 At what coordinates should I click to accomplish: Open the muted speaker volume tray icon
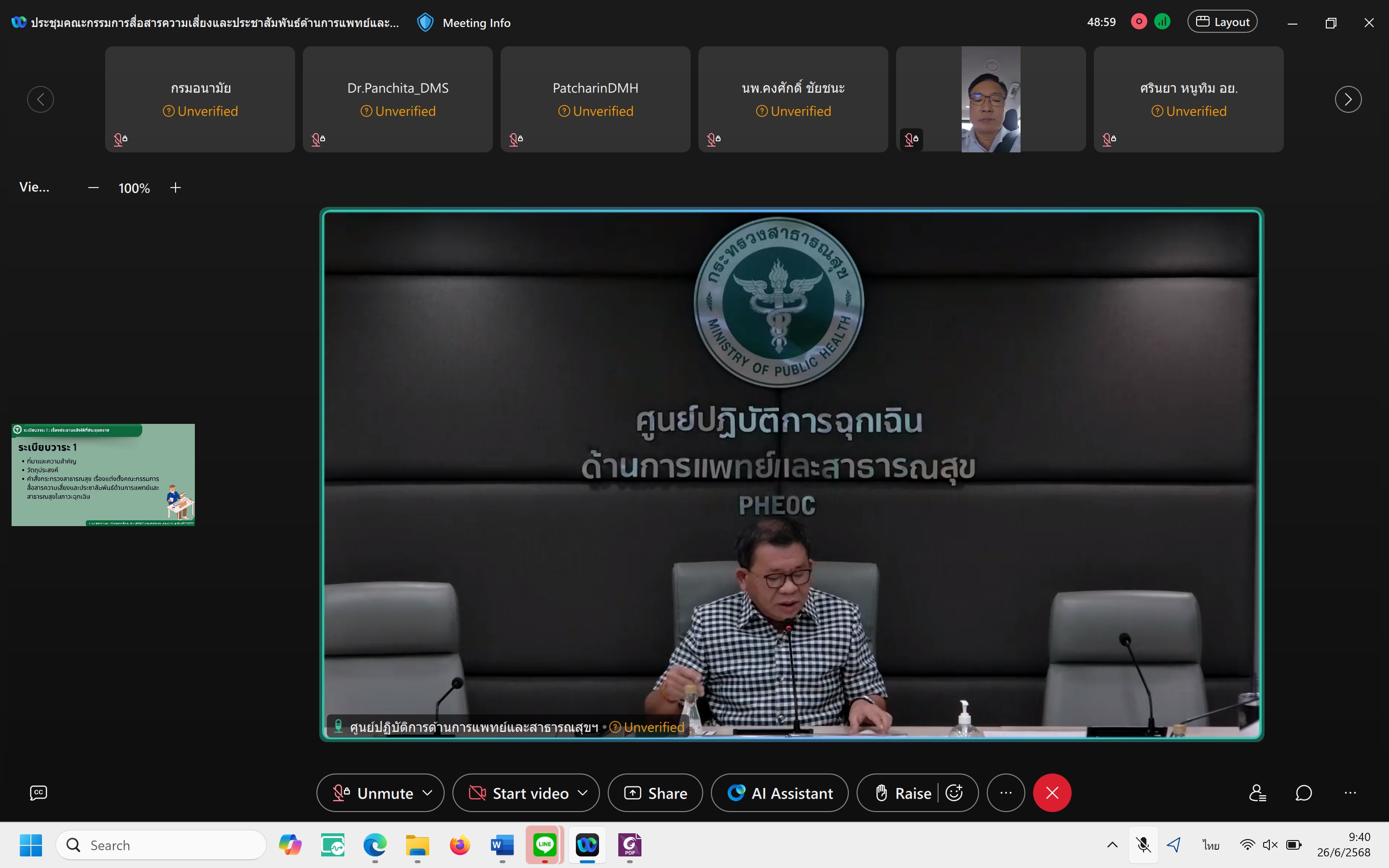[x=1270, y=844]
